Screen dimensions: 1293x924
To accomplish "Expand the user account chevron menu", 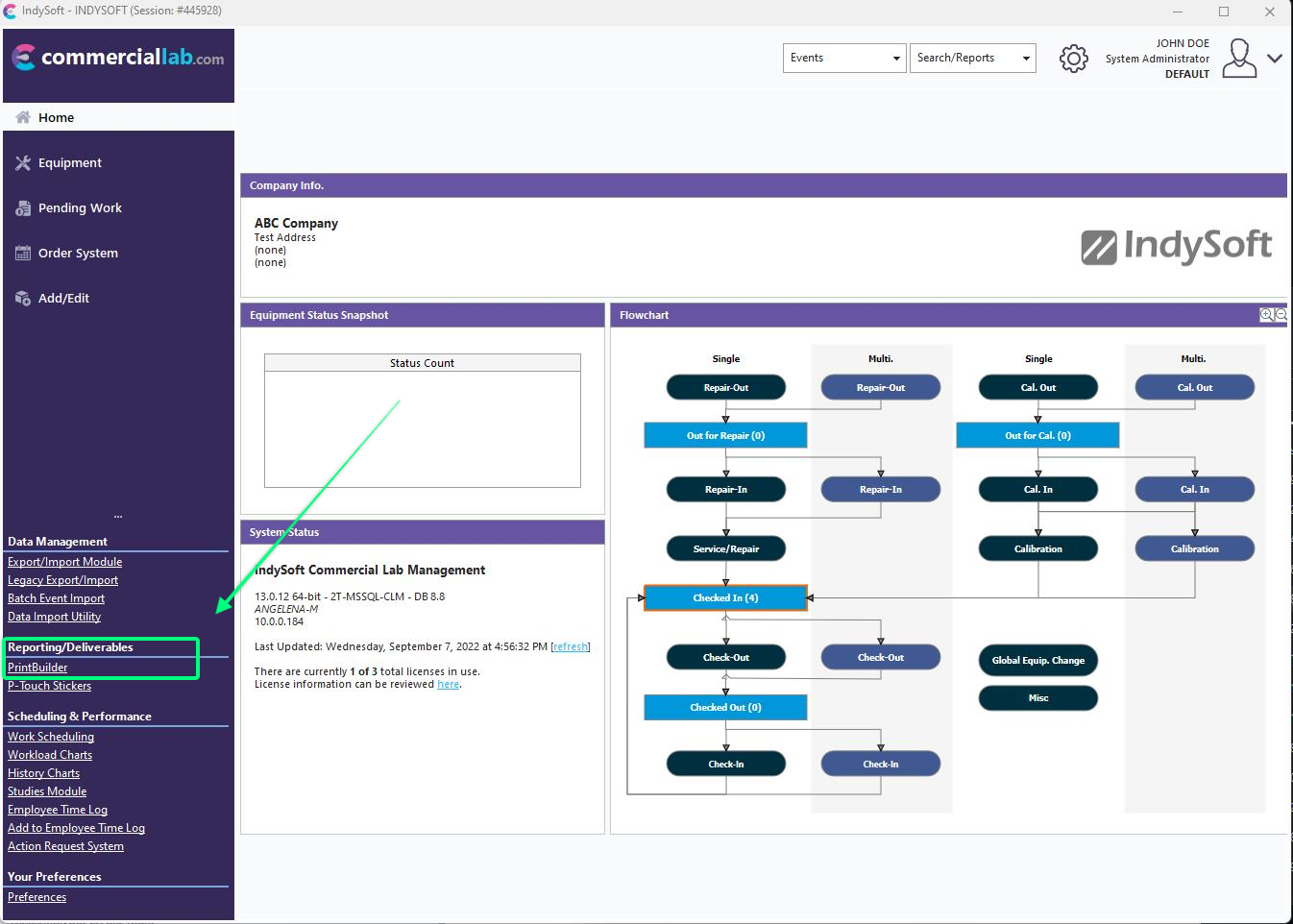I will tap(1275, 59).
